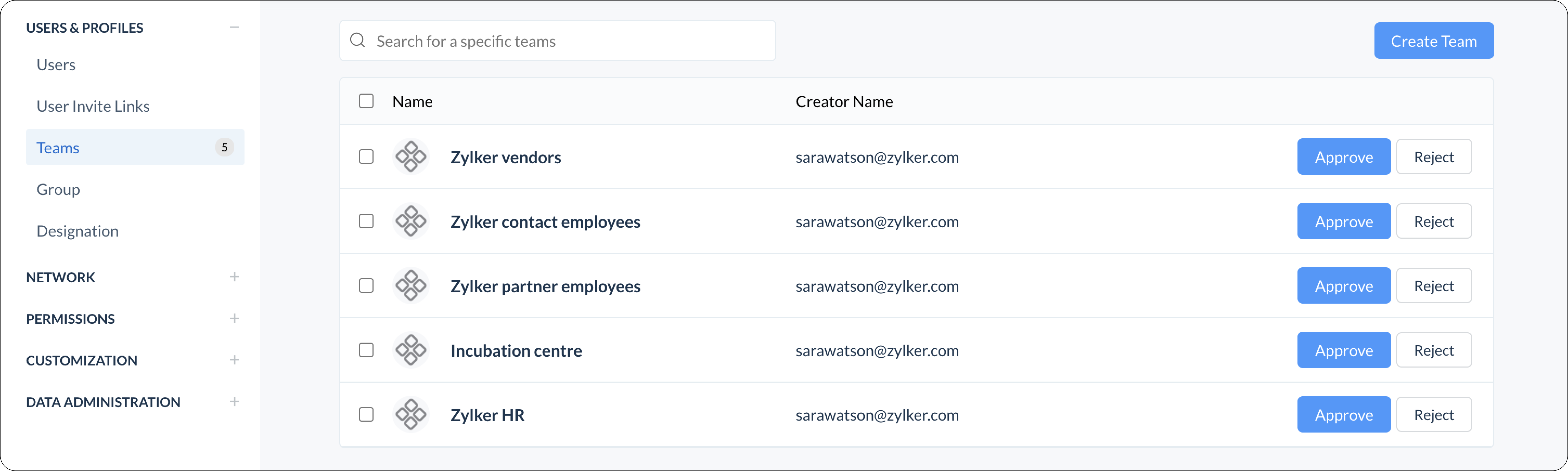This screenshot has height=471, width=1568.
Task: Reject the Zylker contact employees team
Action: [1434, 221]
